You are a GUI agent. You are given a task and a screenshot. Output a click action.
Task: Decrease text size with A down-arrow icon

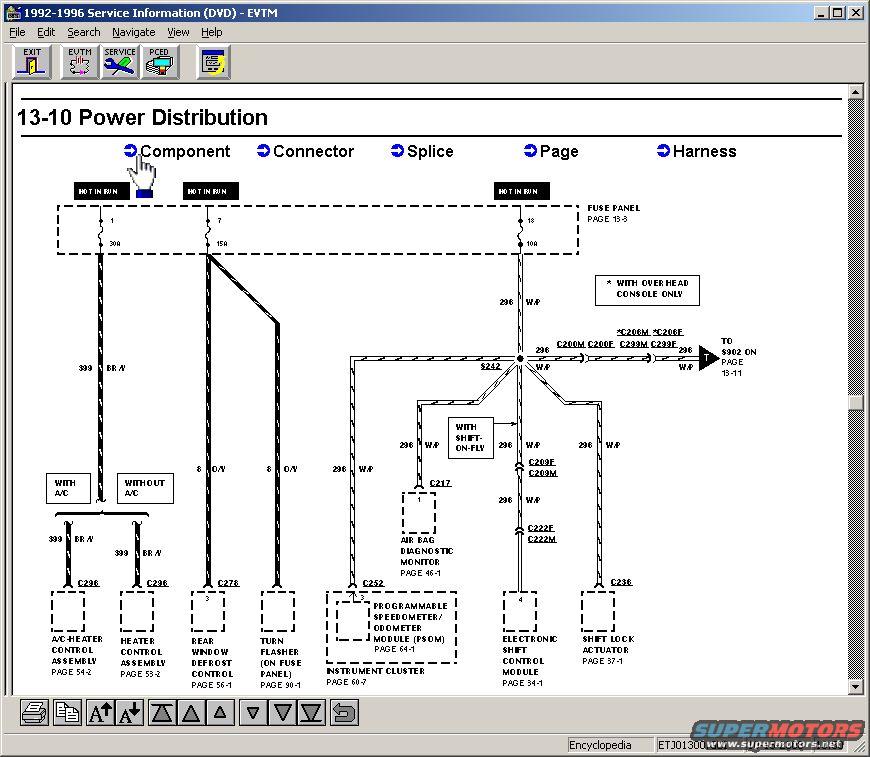coord(131,712)
